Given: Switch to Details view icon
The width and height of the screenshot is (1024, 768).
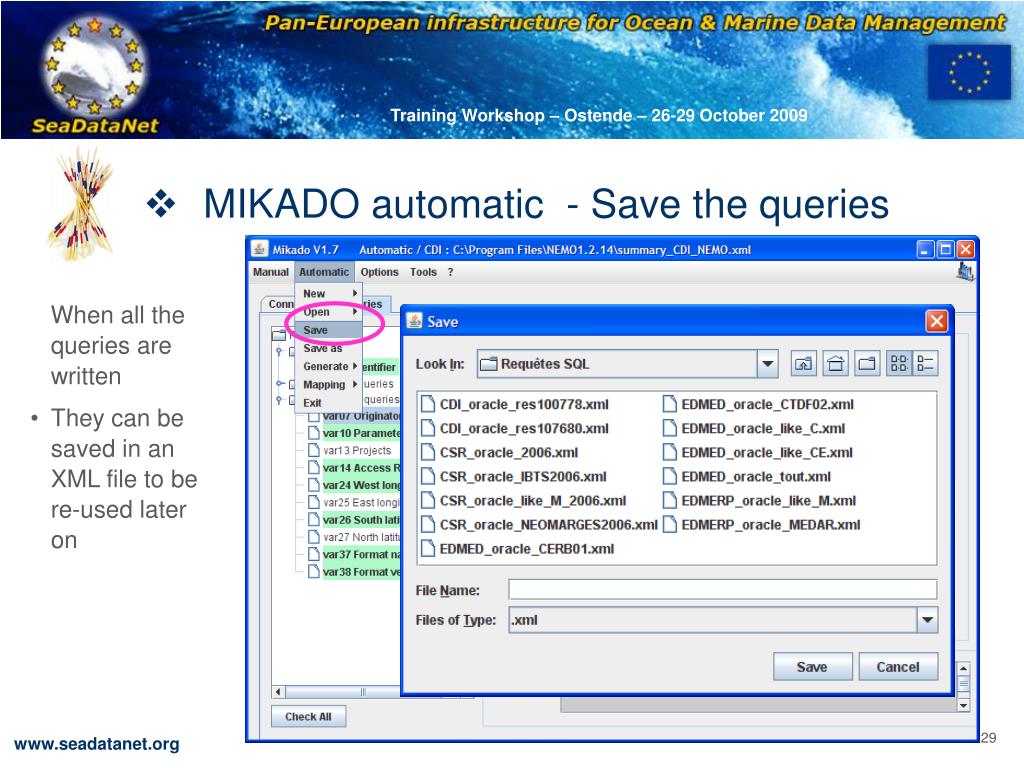Looking at the screenshot, I should 925,364.
